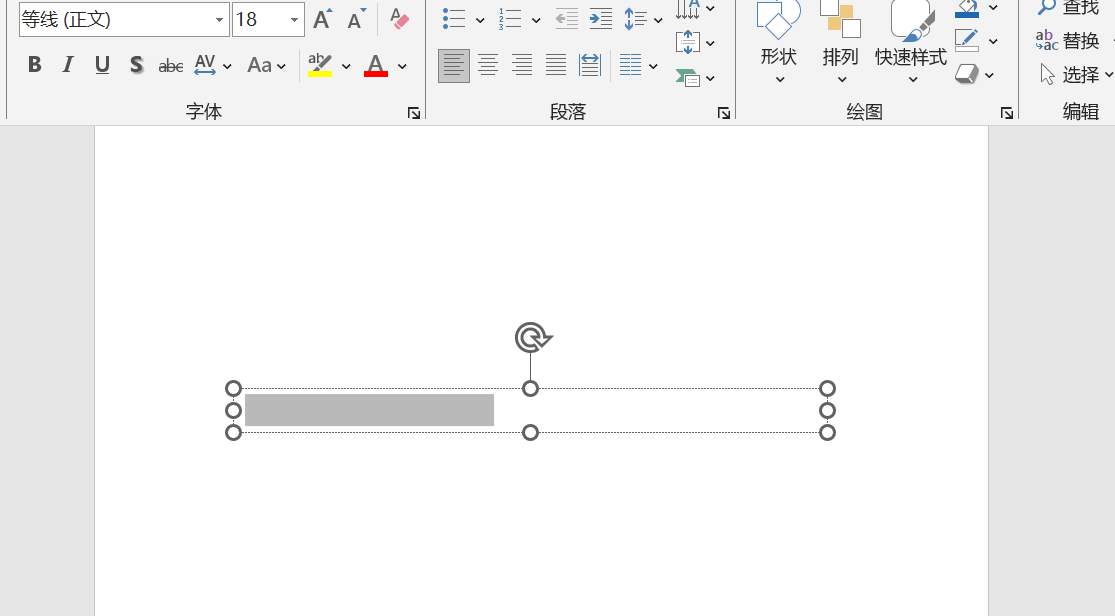Open shape effects options
The height and width of the screenshot is (616, 1115).
(974, 74)
